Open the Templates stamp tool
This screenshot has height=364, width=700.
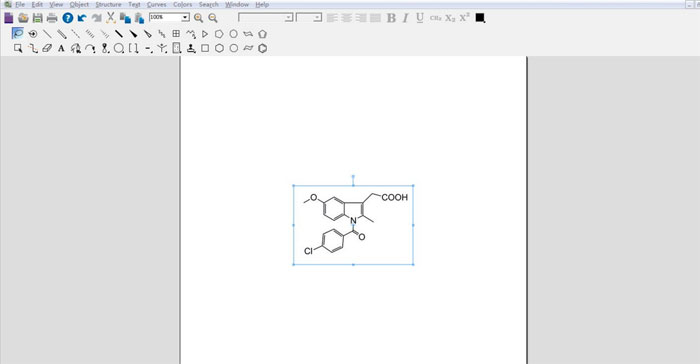click(x=191, y=48)
